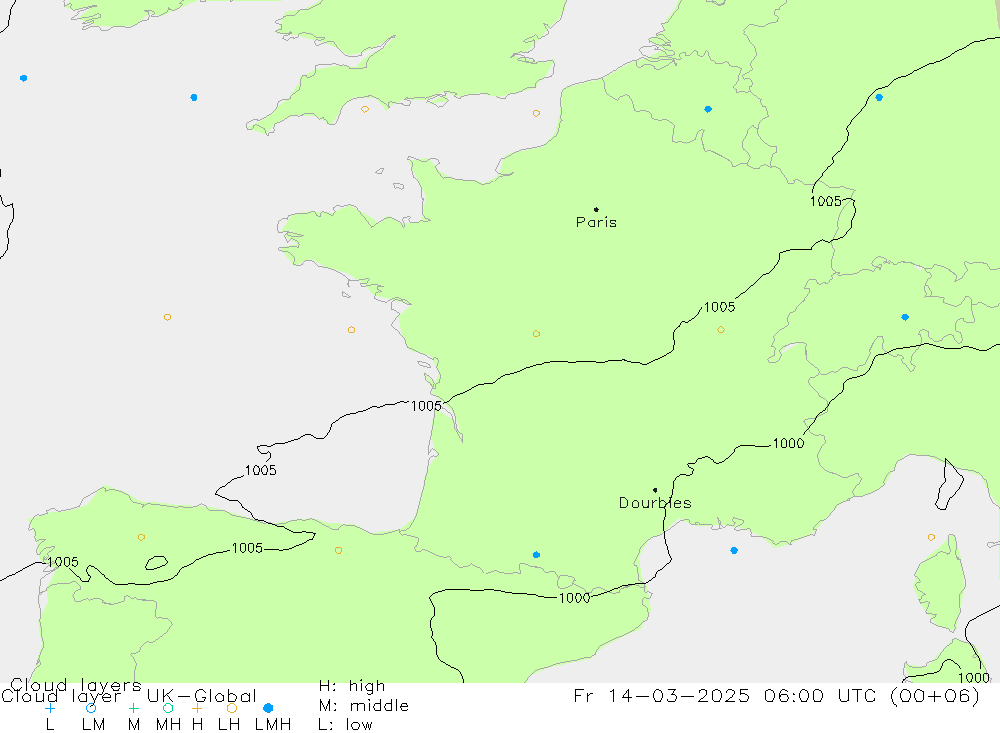
Task: Click the green circle MH legend symbol
Action: tap(168, 708)
